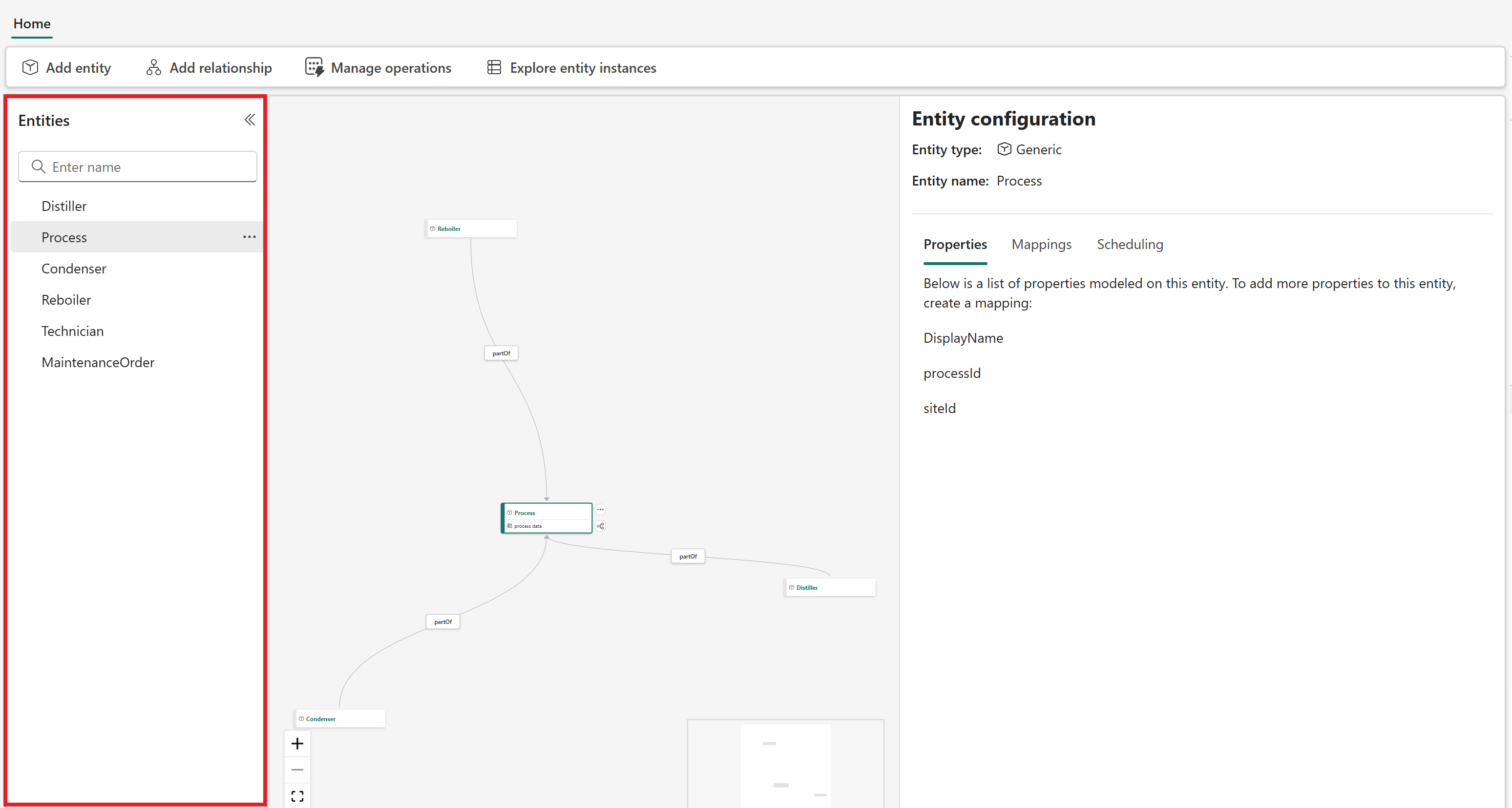Image resolution: width=1512 pixels, height=808 pixels.
Task: Open the ellipsis menu on Process node
Action: (601, 509)
